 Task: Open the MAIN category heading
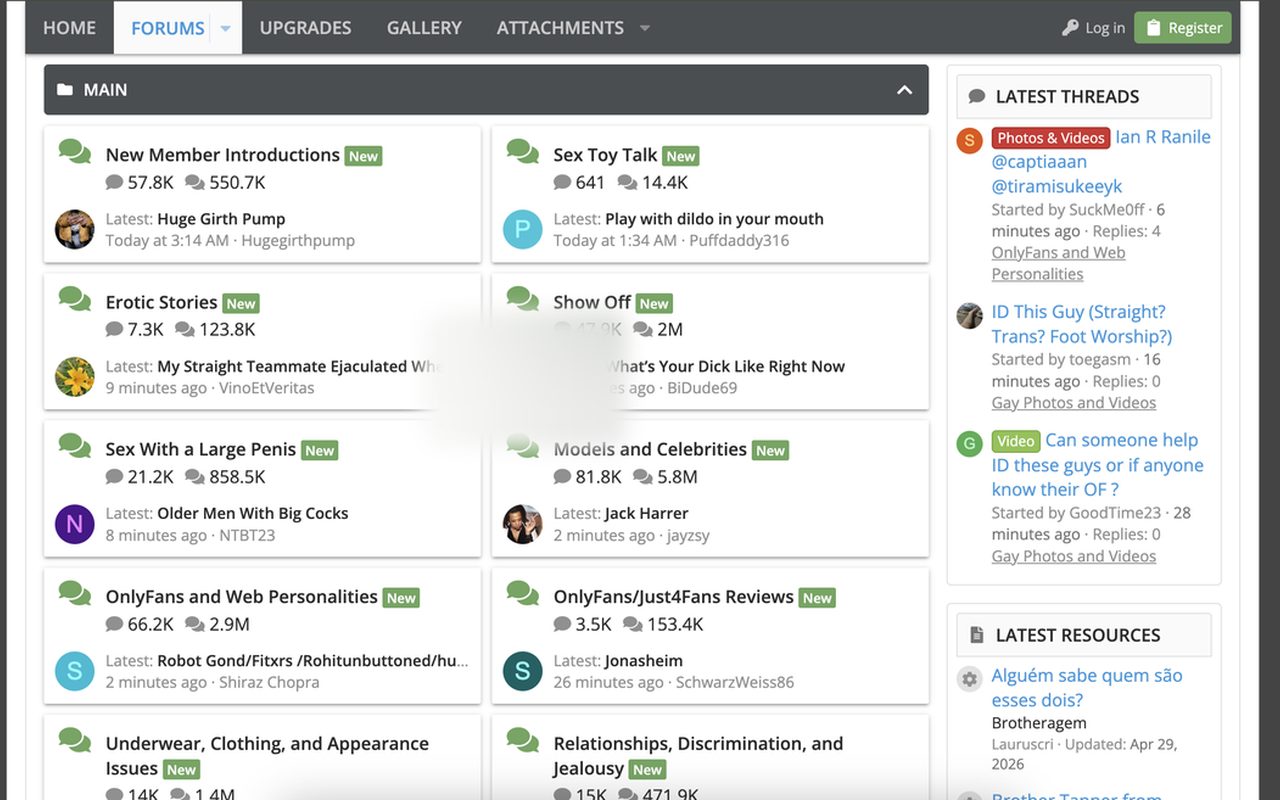105,90
